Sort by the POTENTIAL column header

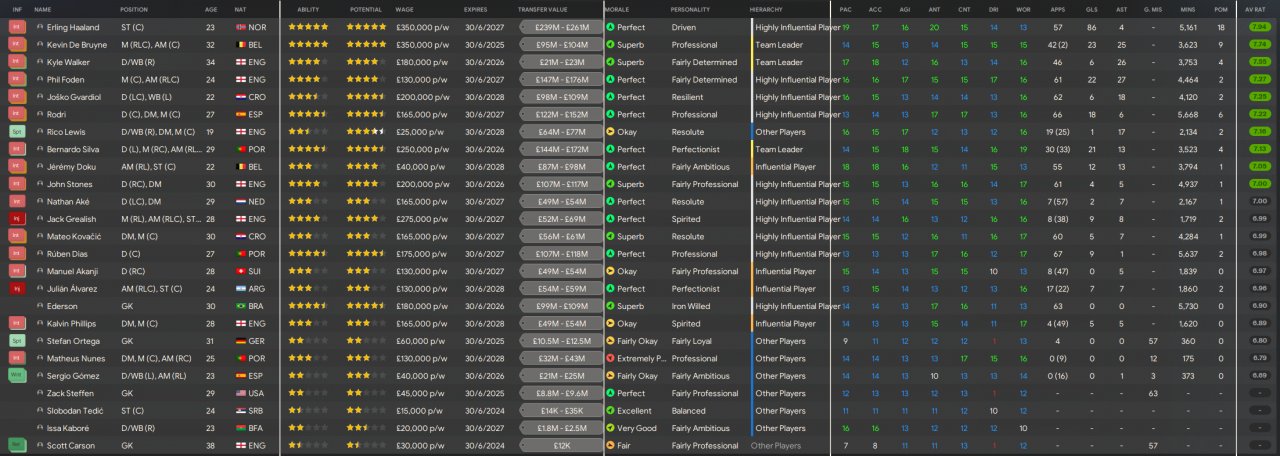point(366,9)
